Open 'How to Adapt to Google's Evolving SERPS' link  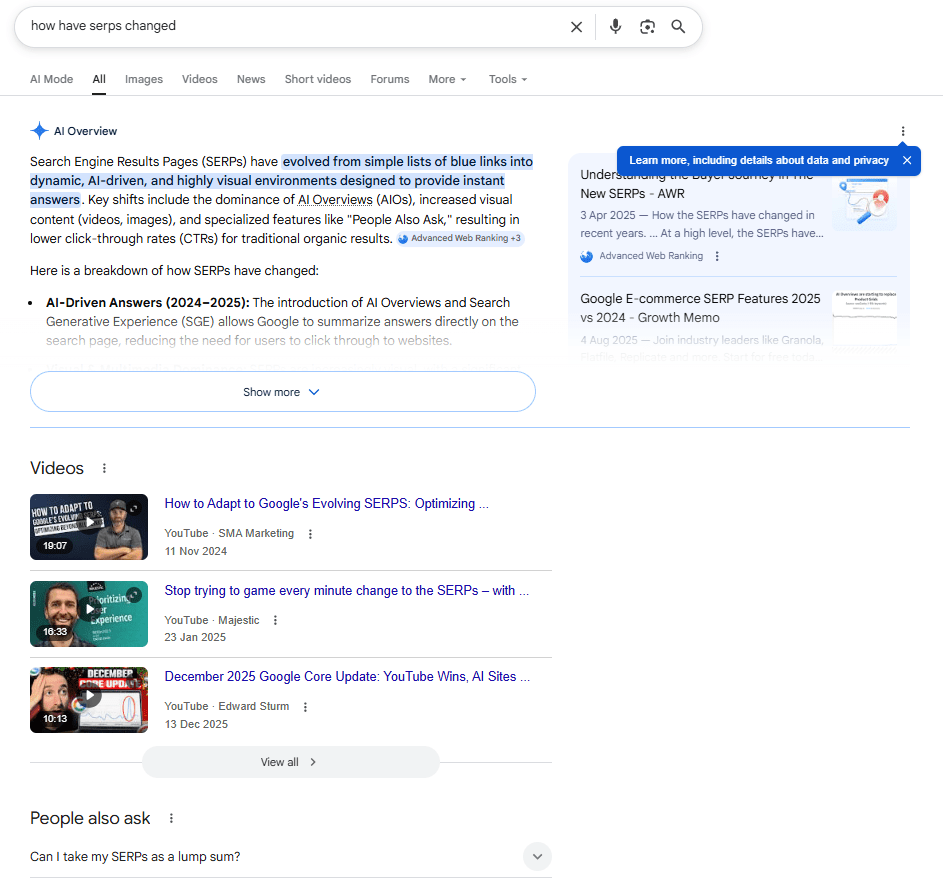click(x=326, y=504)
